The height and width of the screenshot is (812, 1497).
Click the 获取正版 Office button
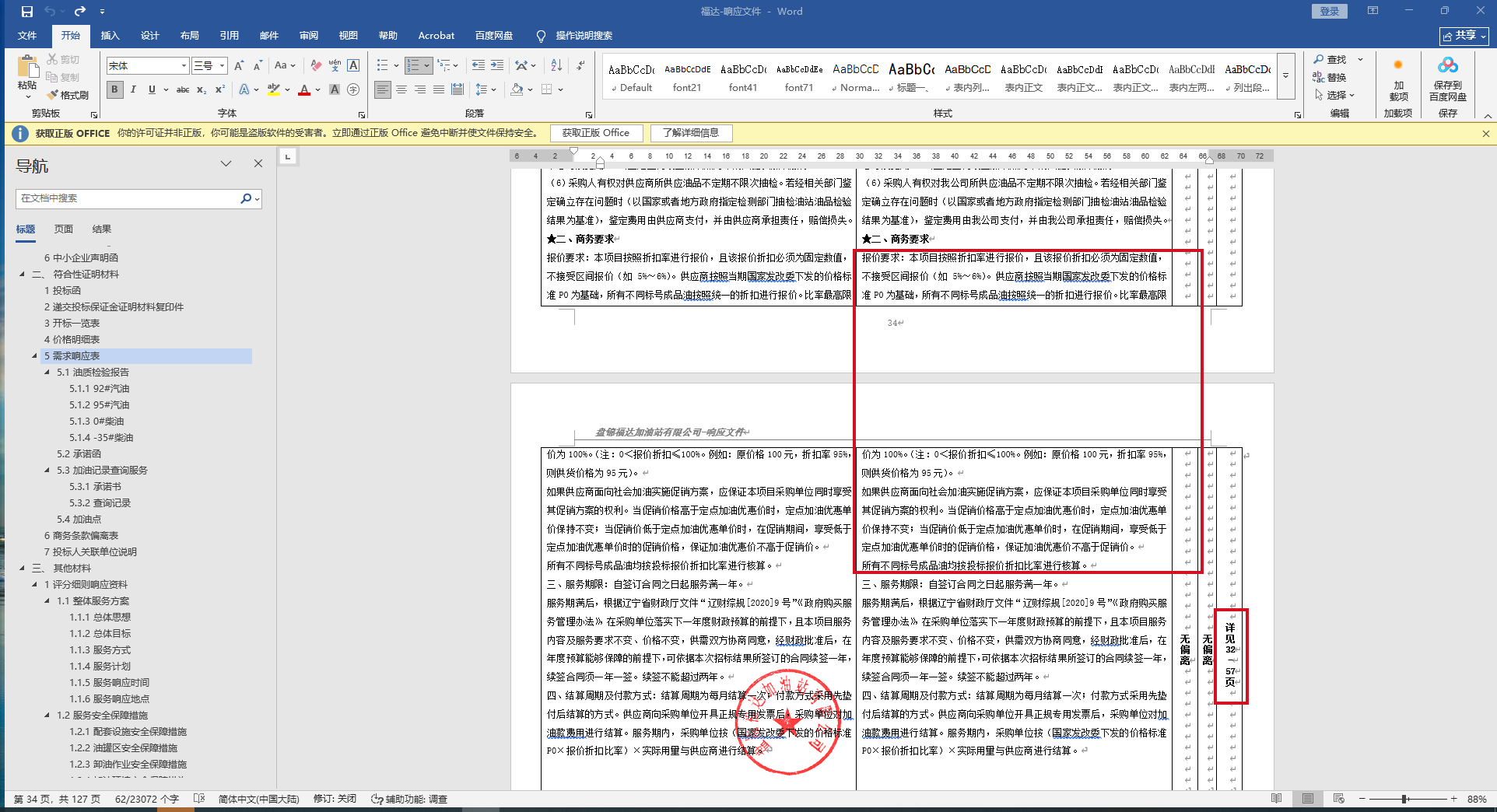pos(595,133)
